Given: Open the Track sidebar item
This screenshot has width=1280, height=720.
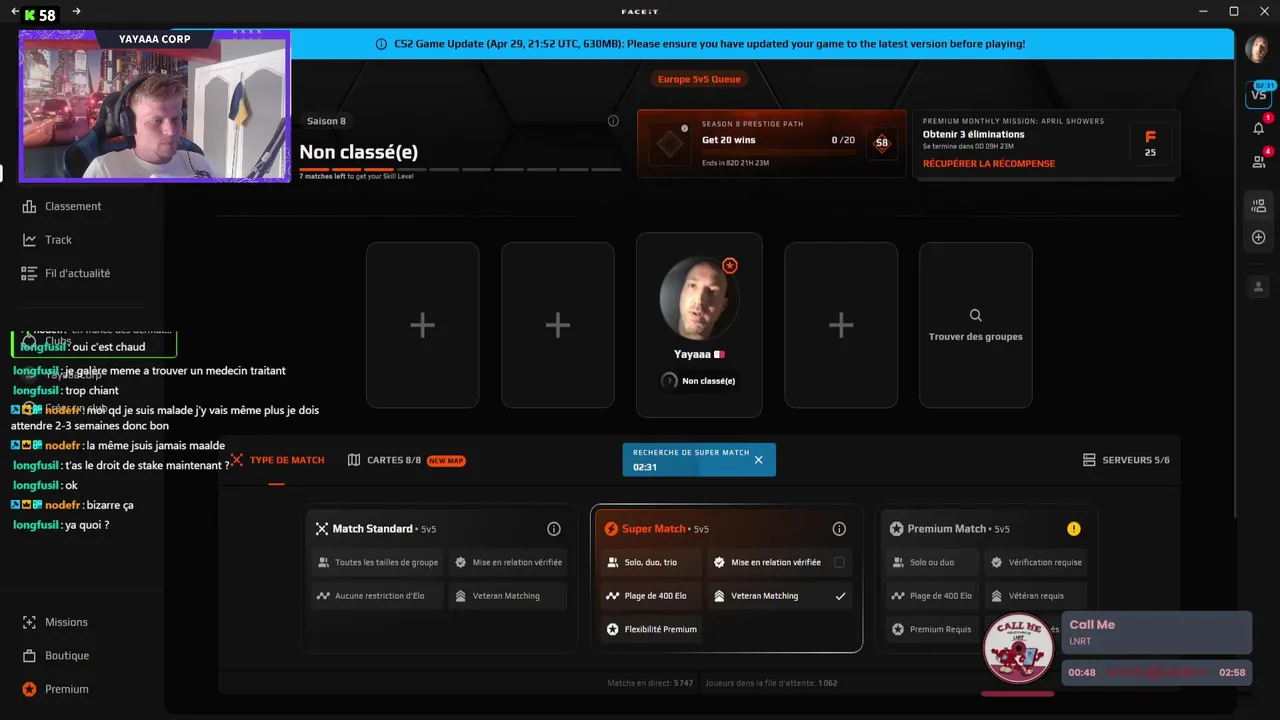Looking at the screenshot, I should point(47,240).
